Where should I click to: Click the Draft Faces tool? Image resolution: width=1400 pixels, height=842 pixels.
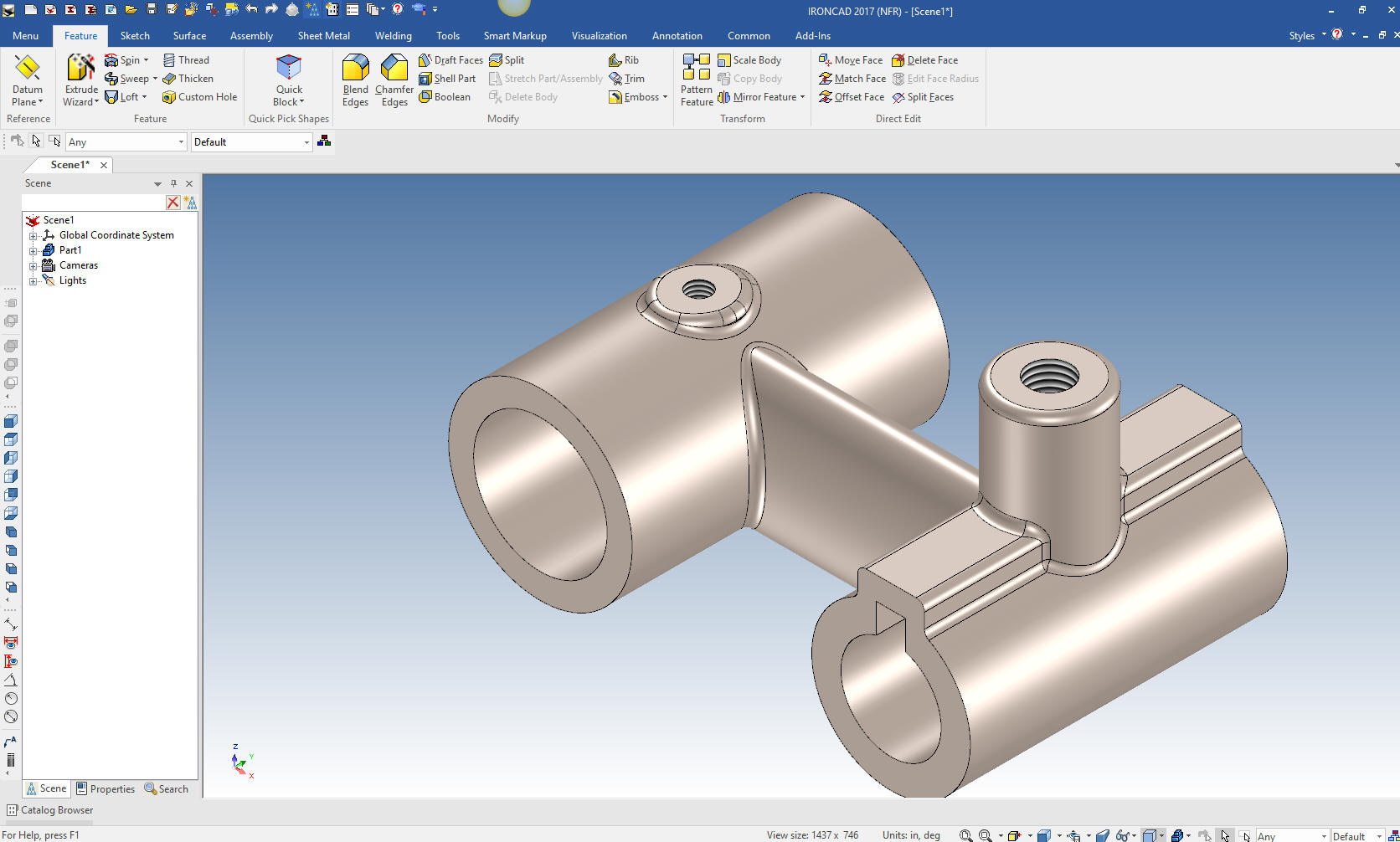pos(450,60)
